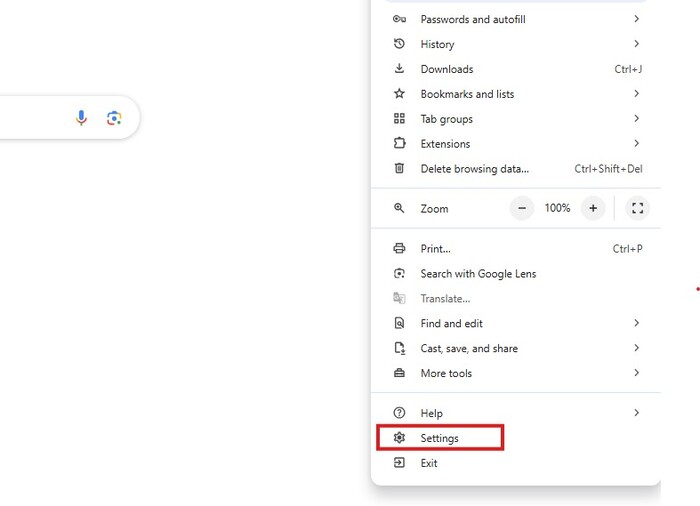Image resolution: width=700 pixels, height=506 pixels.
Task: Select the Tab groups menu item
Action: pos(516,118)
